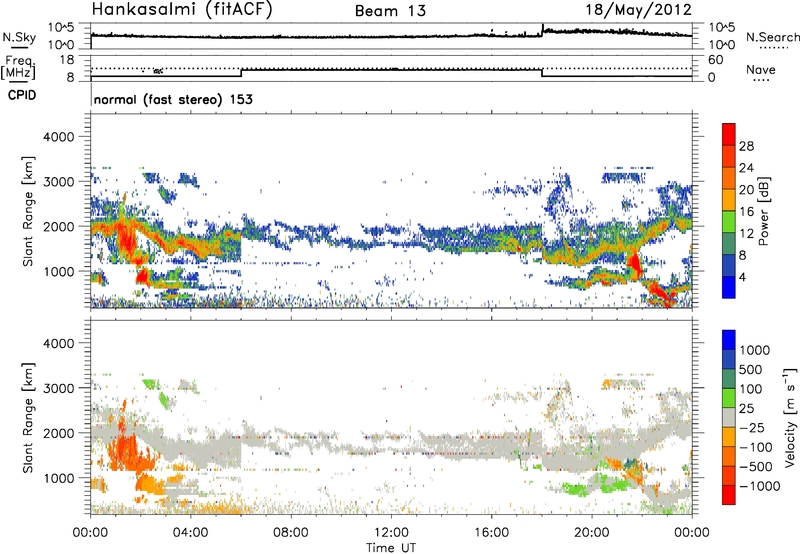Click the "-100" velocity colorbar value
Viewport: 800px width, 554px height.
click(756, 447)
